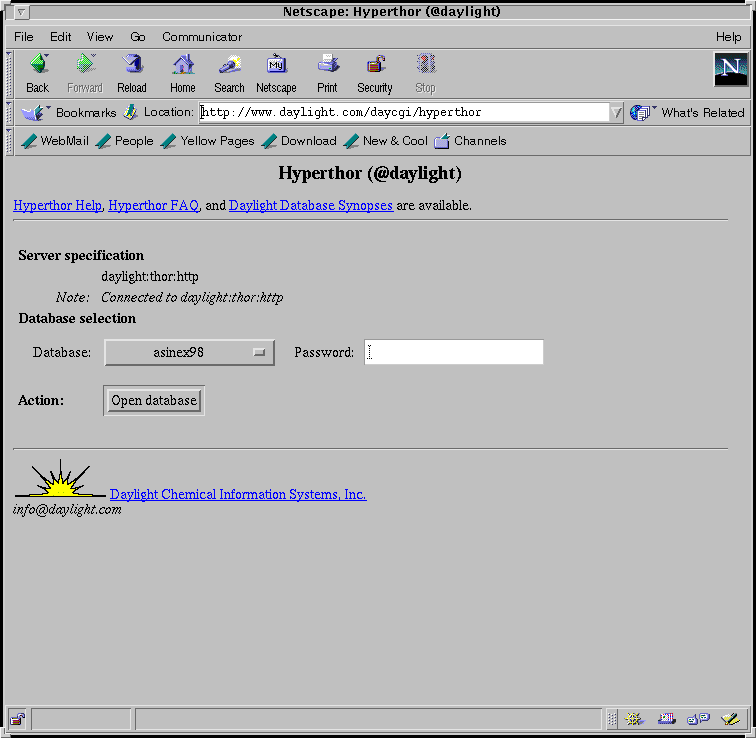Expand the What's Related menu
This screenshot has width=756, height=738.
(x=689, y=113)
